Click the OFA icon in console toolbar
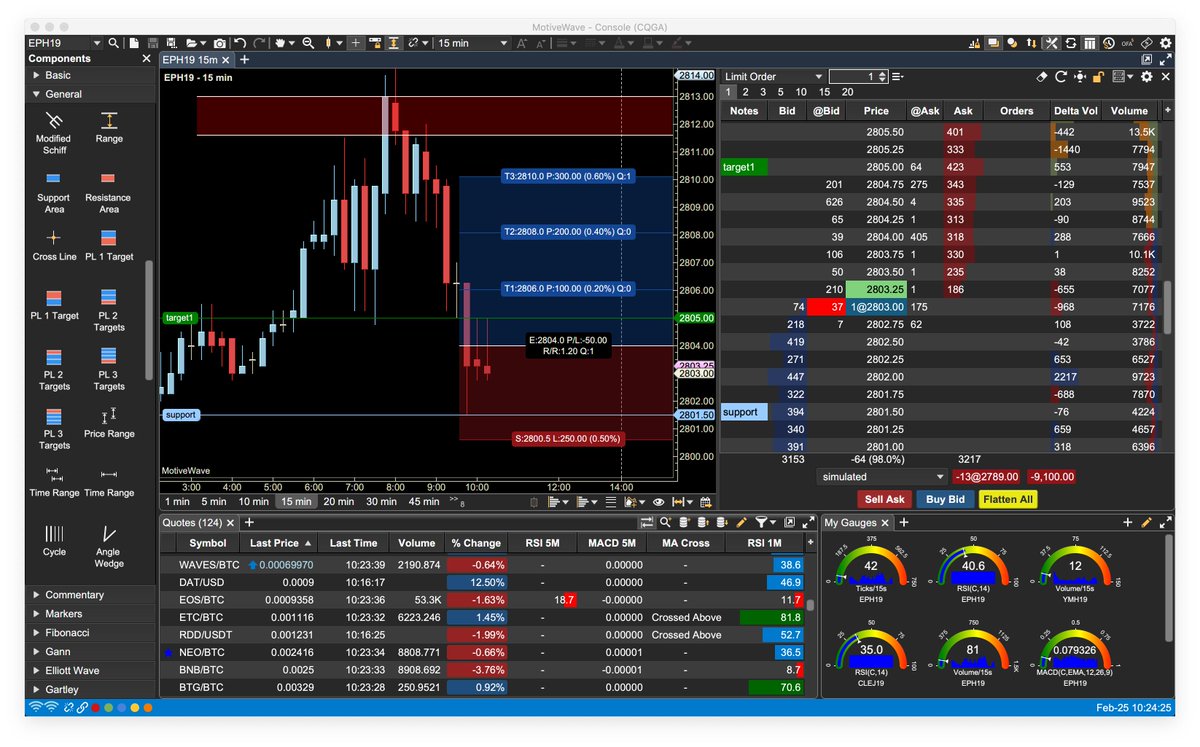 pos(1128,43)
